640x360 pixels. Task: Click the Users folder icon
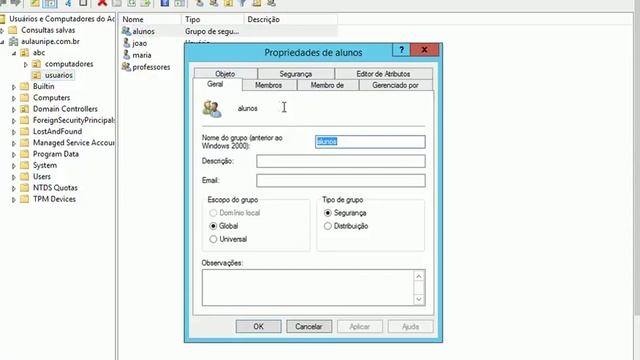24,177
